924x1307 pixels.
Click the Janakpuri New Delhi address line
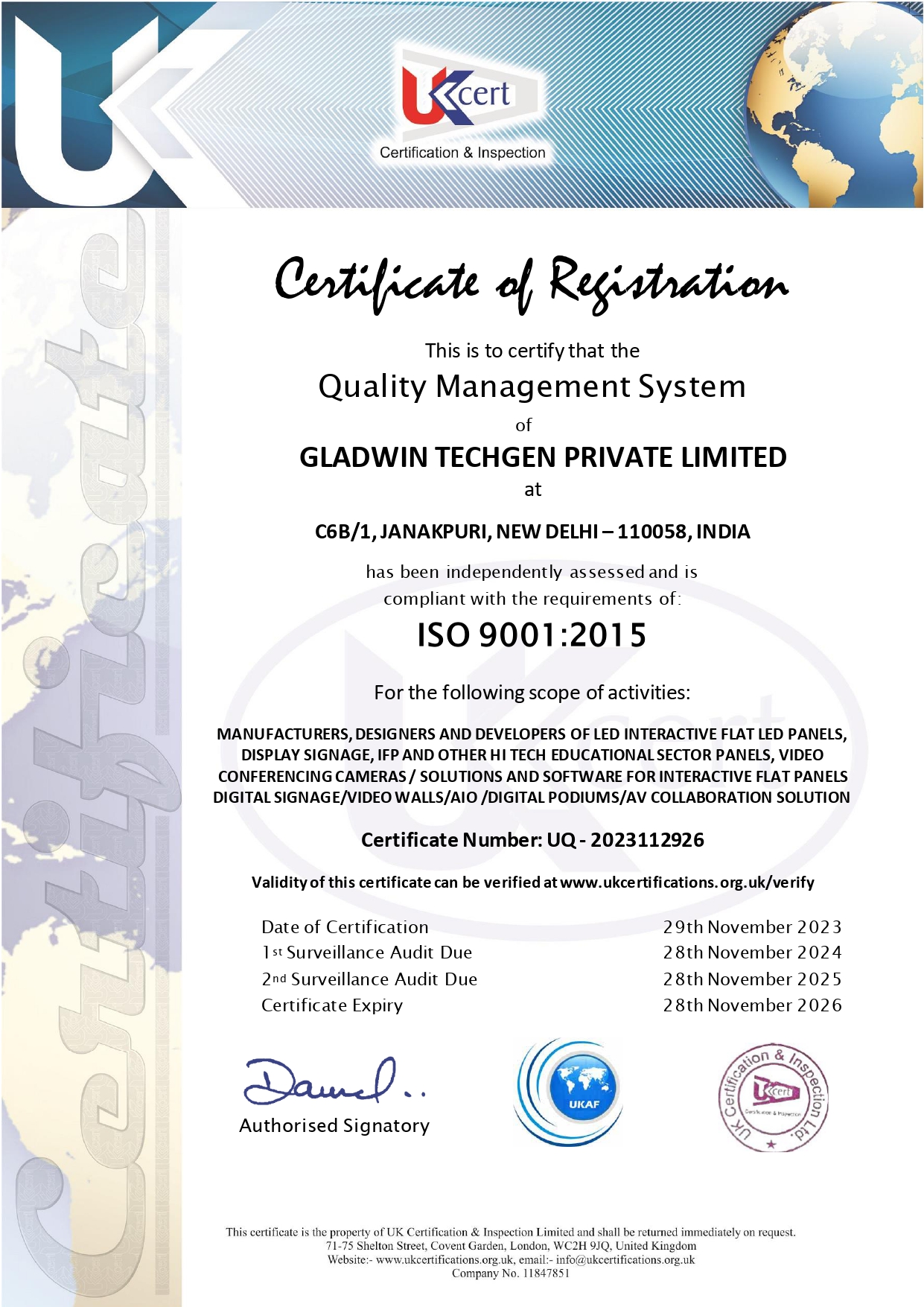tap(532, 532)
